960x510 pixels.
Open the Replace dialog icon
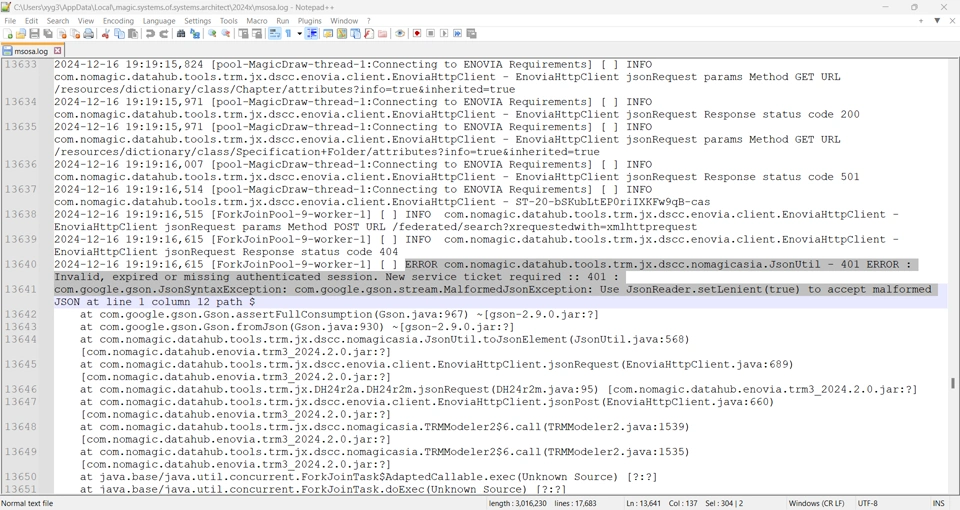(195, 34)
